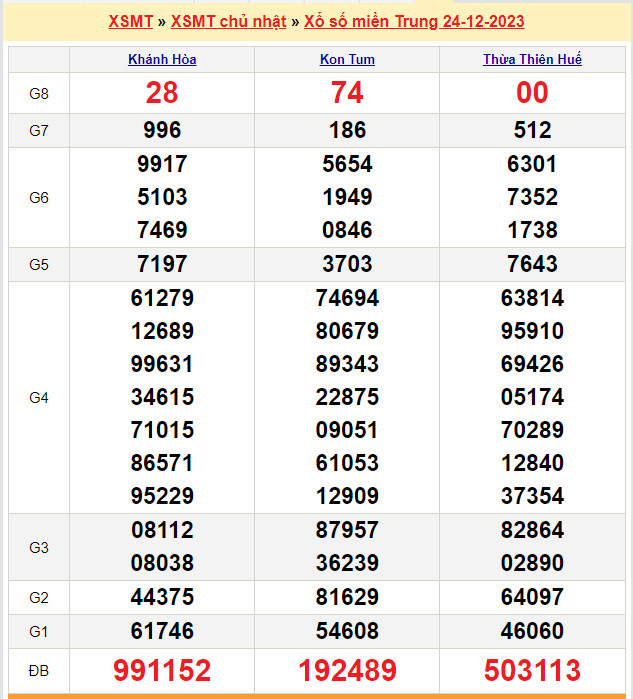Click Kon Tum G7 number 186
This screenshot has width=633, height=699.
point(347,130)
